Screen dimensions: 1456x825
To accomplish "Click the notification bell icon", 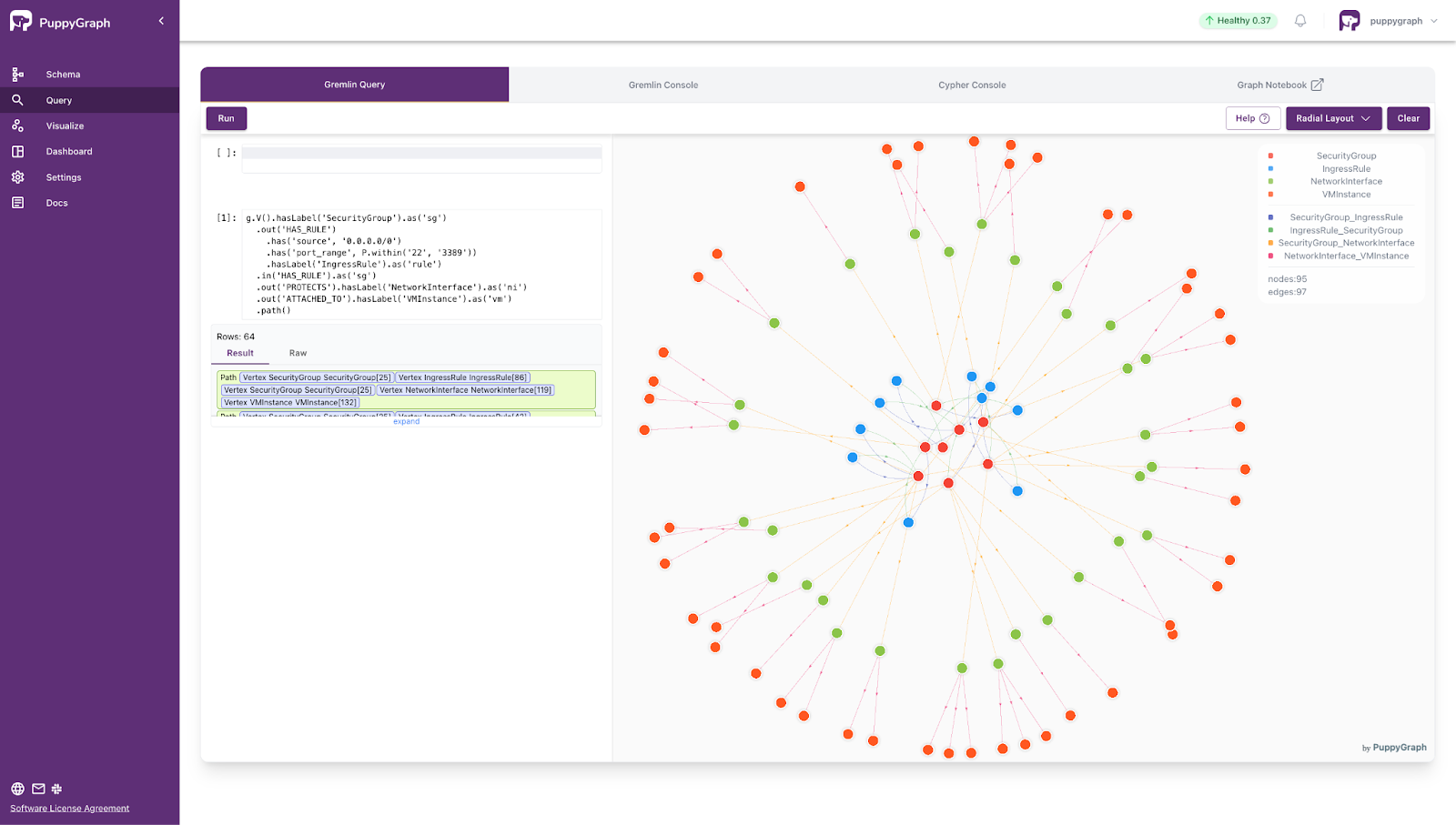I will pyautogui.click(x=1300, y=21).
